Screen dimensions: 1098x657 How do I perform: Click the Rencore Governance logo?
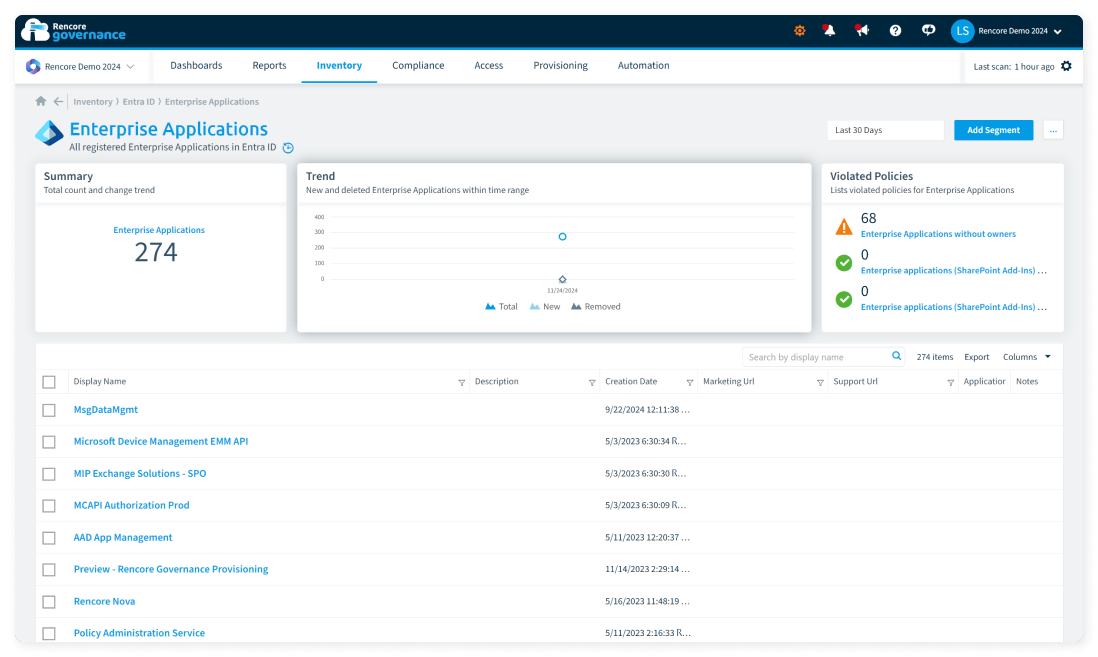coord(74,31)
